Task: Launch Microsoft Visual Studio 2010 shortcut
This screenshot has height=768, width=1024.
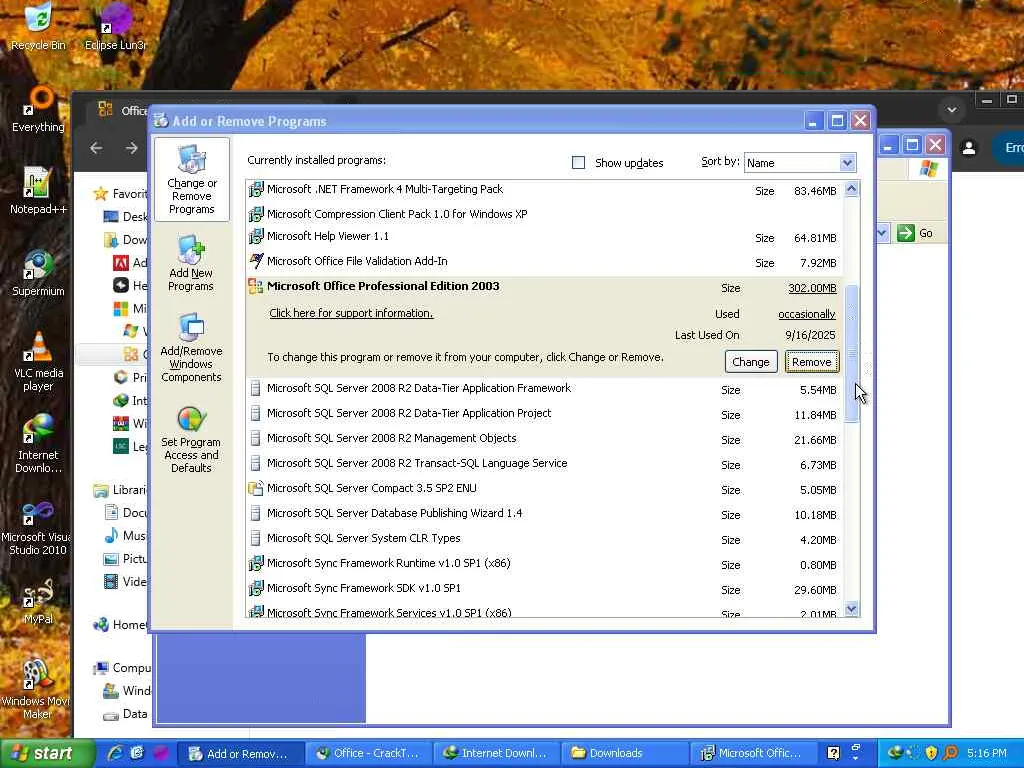Action: point(36,526)
